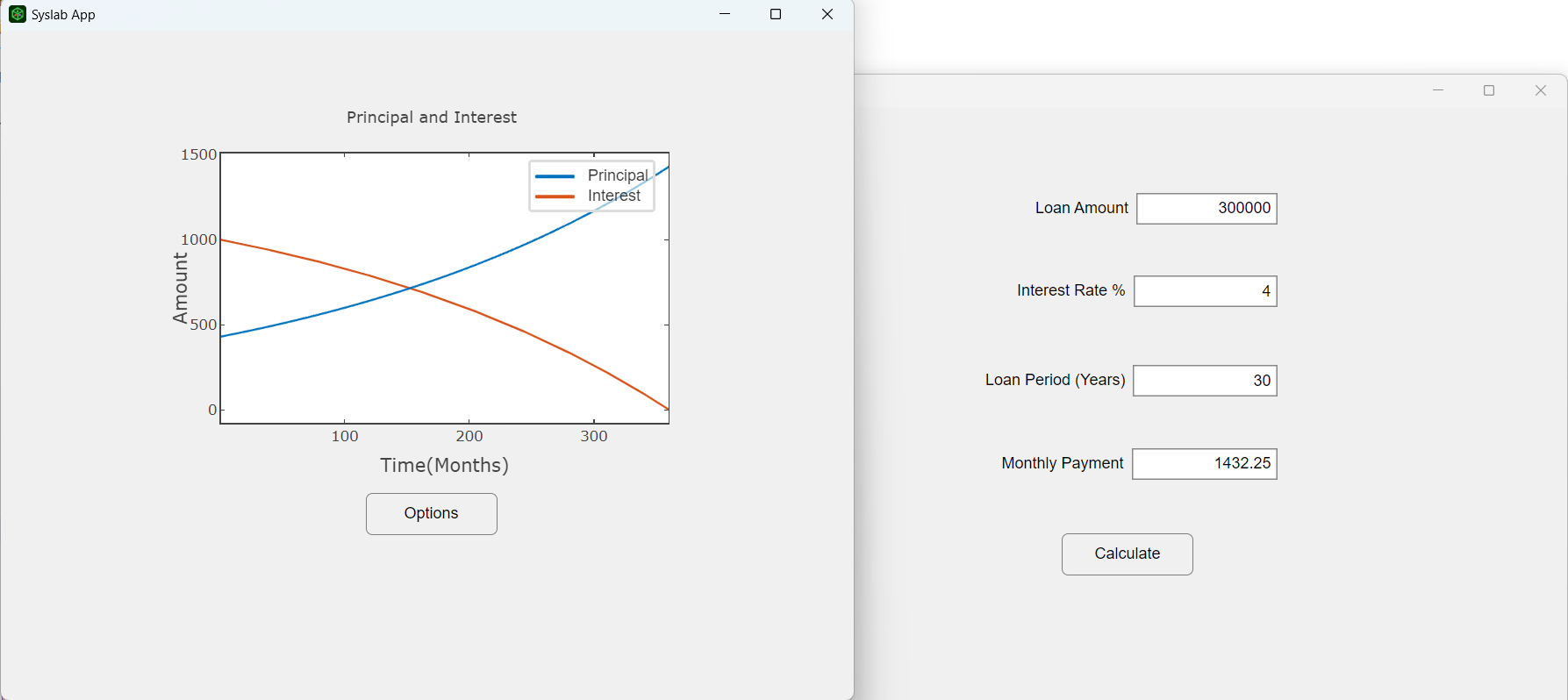Focus the Interest Rate % field
Image resolution: width=1568 pixels, height=700 pixels.
[x=1205, y=291]
